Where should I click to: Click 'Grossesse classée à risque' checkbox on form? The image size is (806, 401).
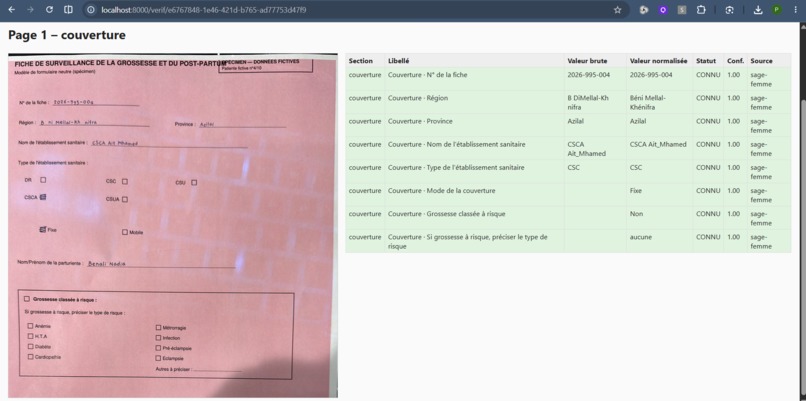pos(27,299)
